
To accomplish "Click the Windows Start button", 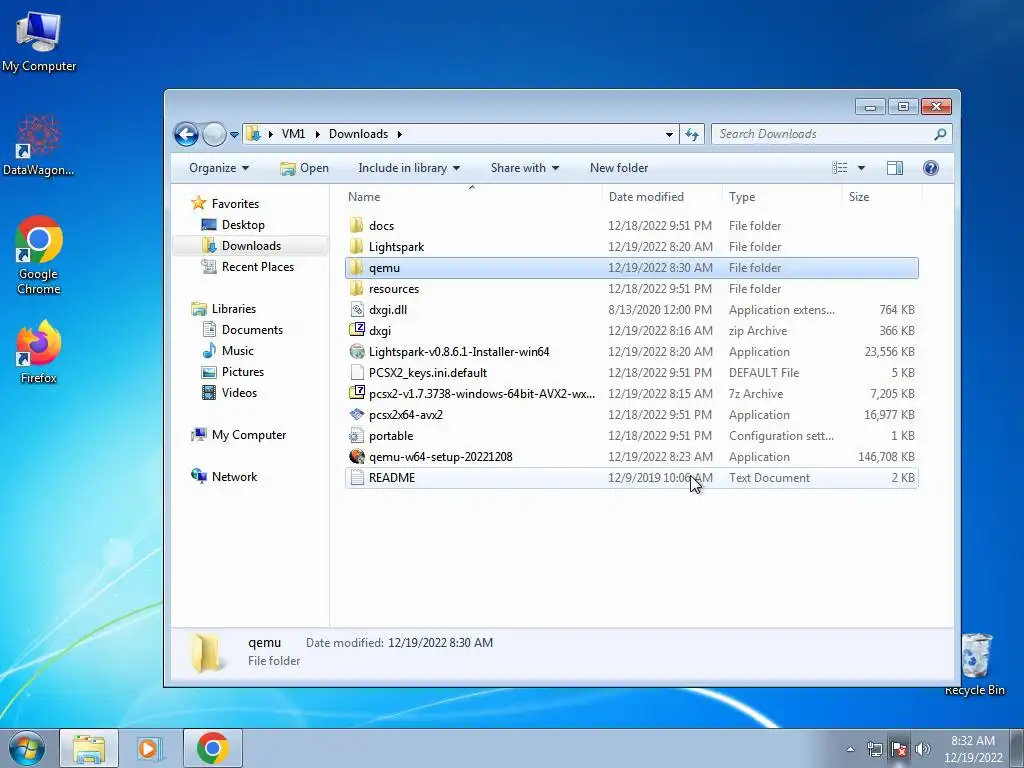I will (x=27, y=748).
